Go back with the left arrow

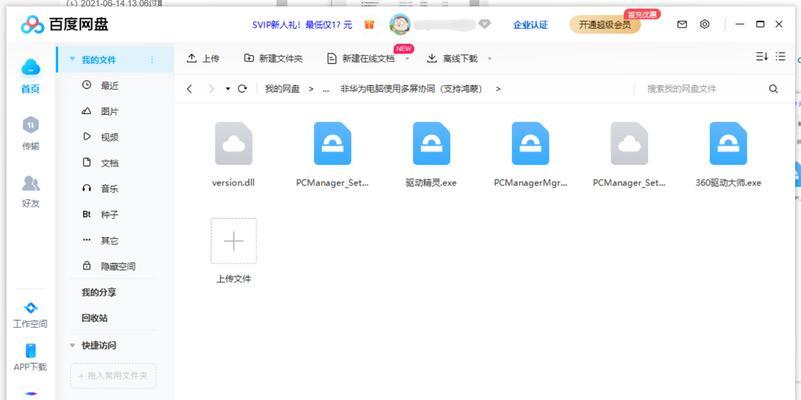[190, 89]
